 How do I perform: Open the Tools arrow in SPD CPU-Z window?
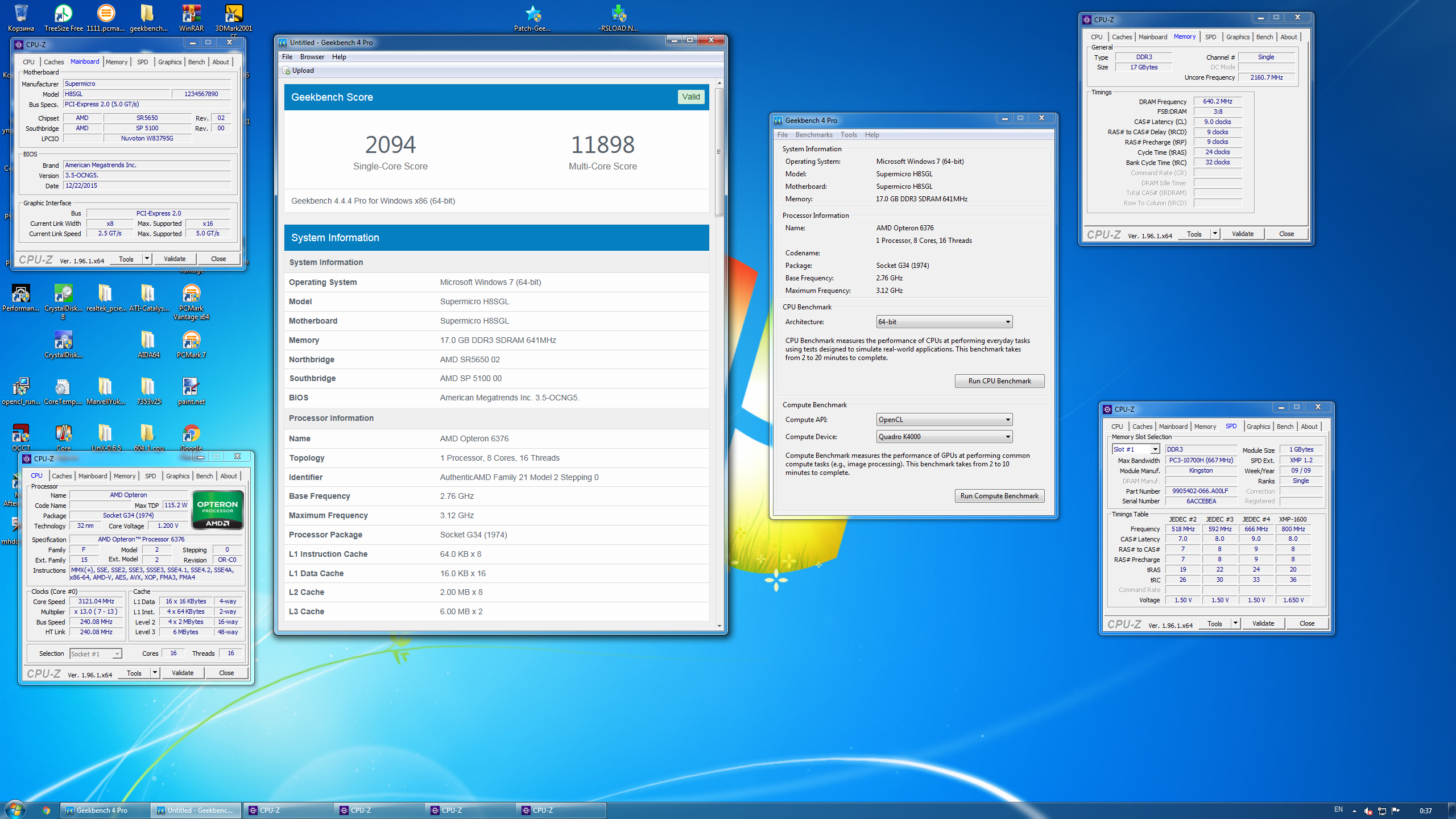1235,623
